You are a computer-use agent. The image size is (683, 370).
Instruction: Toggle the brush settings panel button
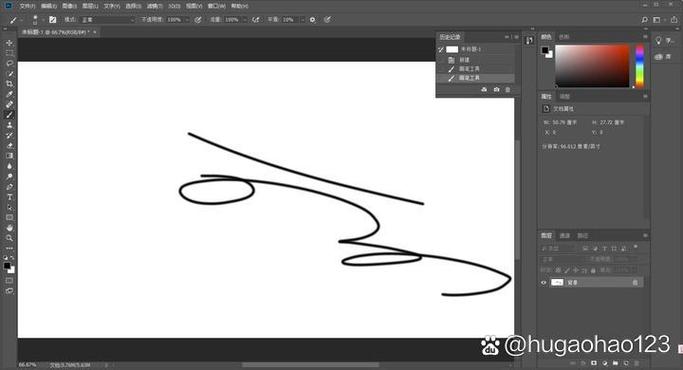[x=53, y=20]
